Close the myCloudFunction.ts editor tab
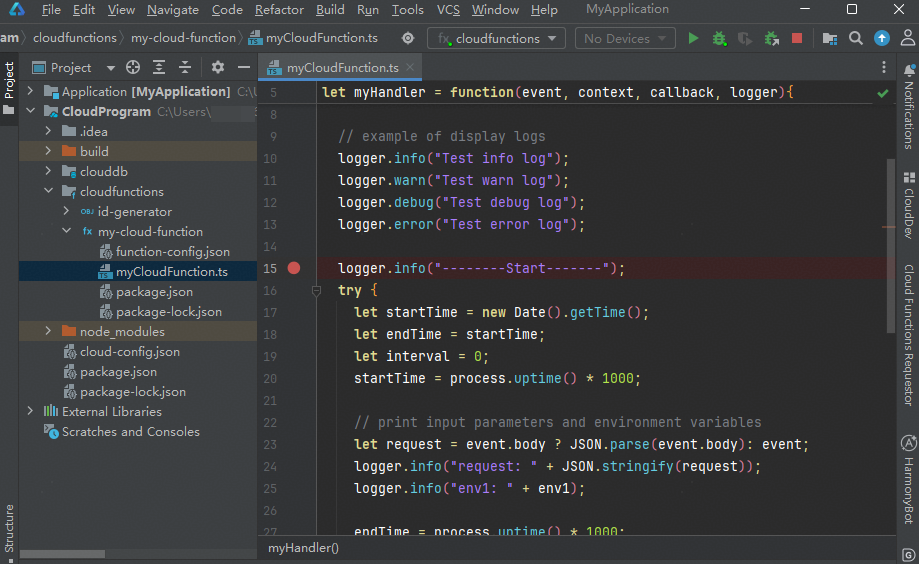 click(x=410, y=67)
